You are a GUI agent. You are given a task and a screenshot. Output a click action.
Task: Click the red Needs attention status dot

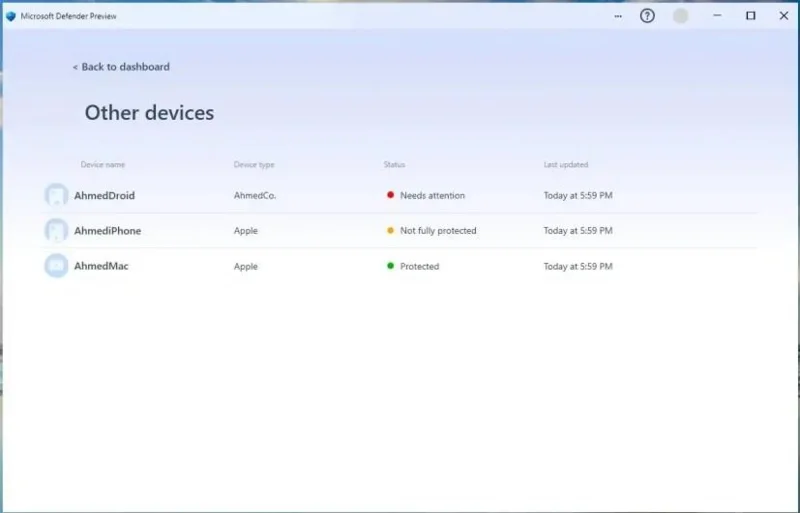pos(390,194)
